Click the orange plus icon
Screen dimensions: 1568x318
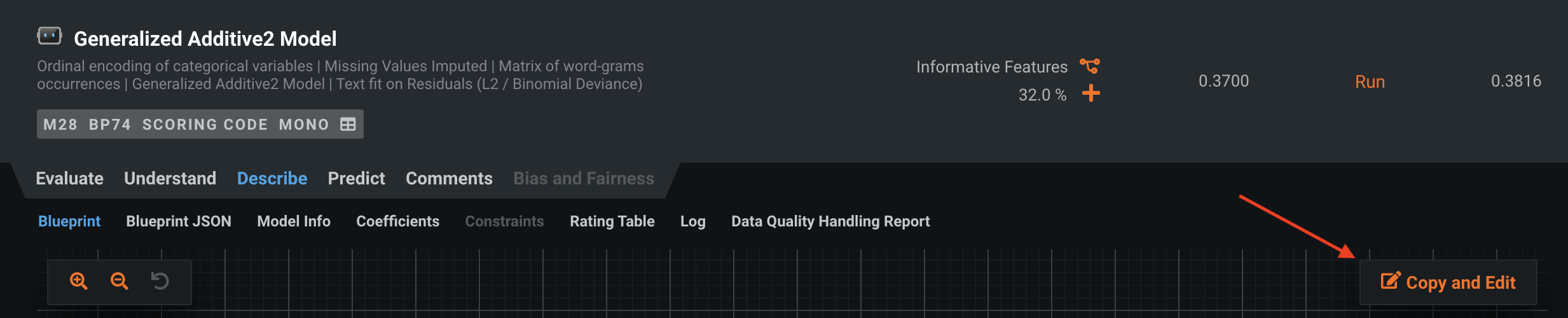(x=1091, y=93)
